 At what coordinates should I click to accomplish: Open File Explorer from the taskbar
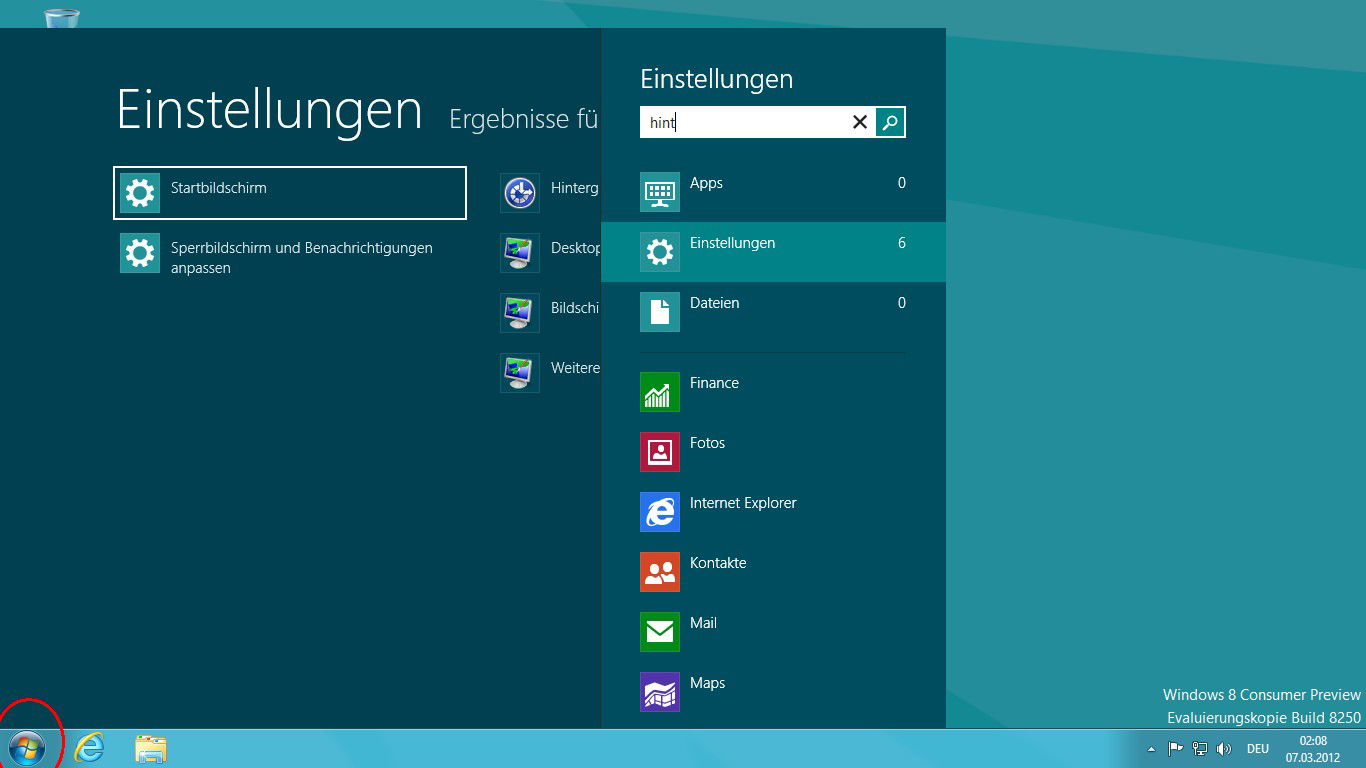click(151, 748)
